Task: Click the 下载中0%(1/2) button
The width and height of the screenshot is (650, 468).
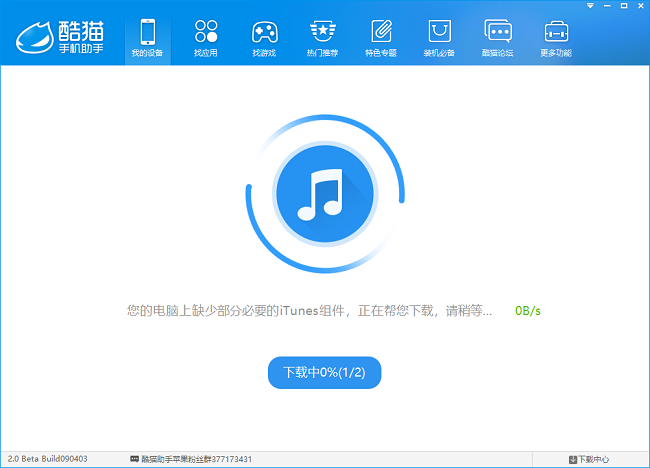Action: 325,372
